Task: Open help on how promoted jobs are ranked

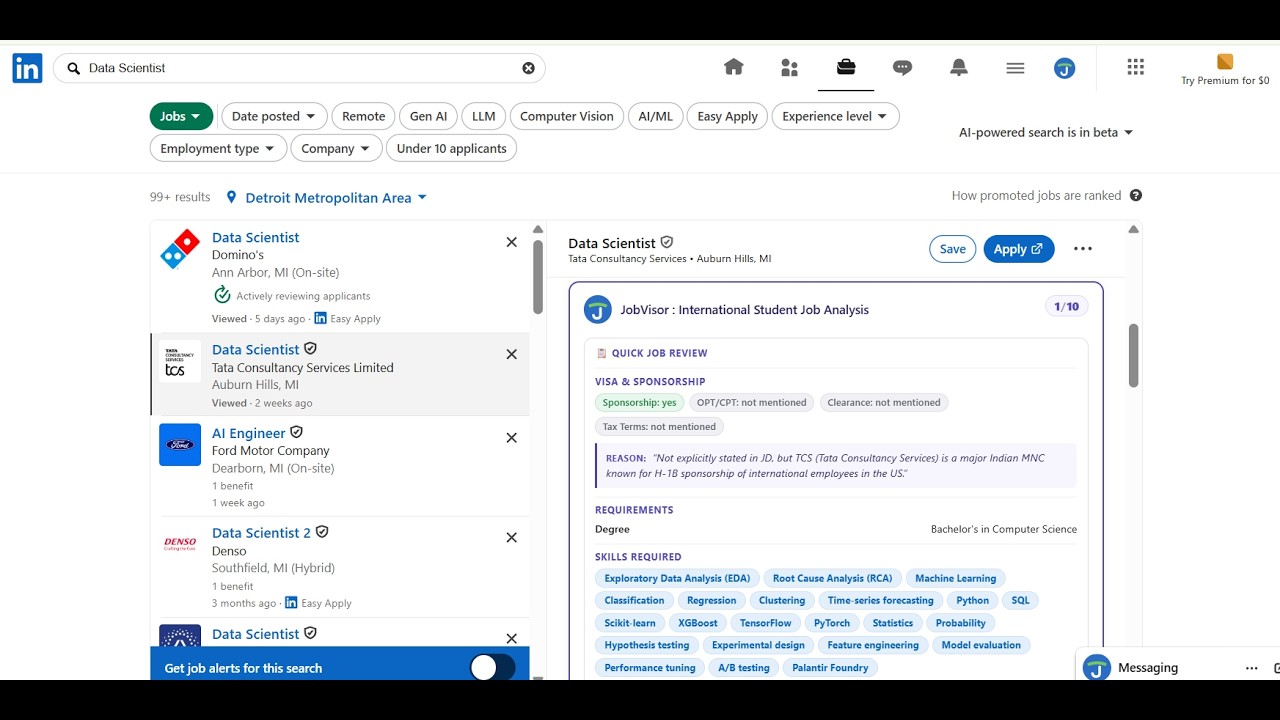Action: tap(1136, 196)
